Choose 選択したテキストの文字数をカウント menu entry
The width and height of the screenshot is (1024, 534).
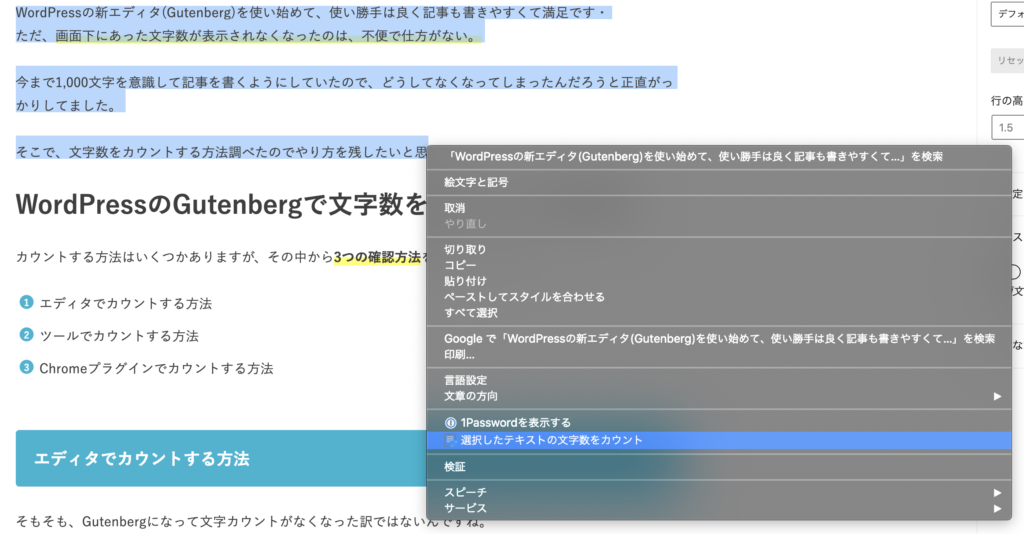click(x=718, y=441)
